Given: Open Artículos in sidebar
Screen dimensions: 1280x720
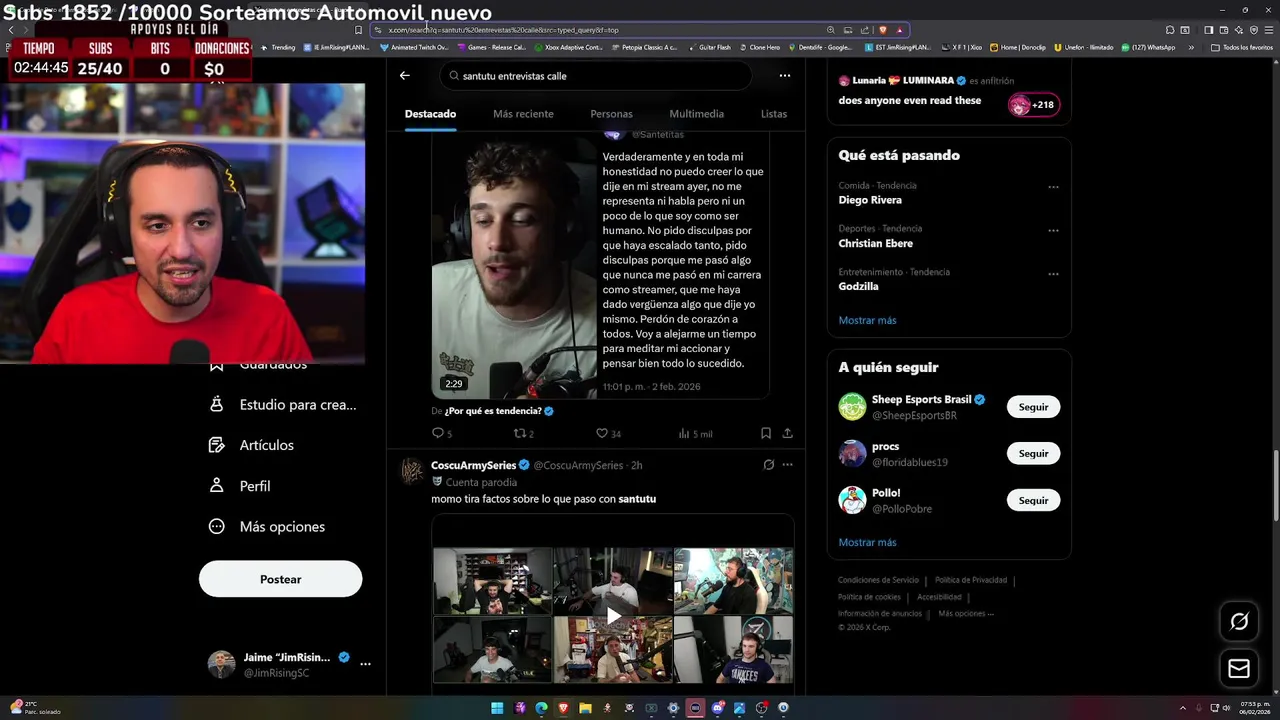Looking at the screenshot, I should [x=252, y=445].
